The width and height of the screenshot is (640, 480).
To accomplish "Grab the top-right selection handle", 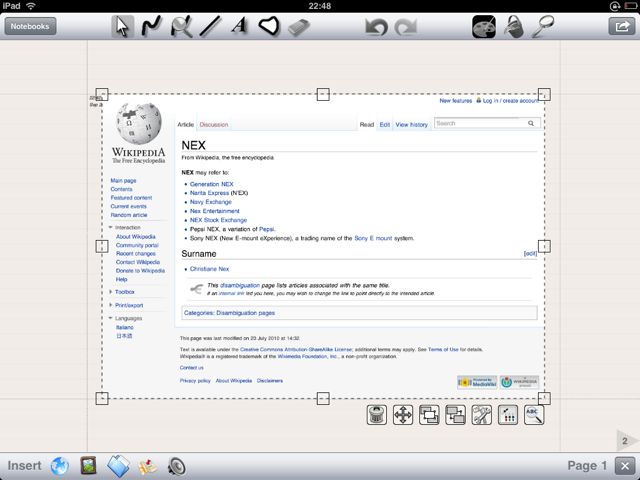I will pos(544,95).
